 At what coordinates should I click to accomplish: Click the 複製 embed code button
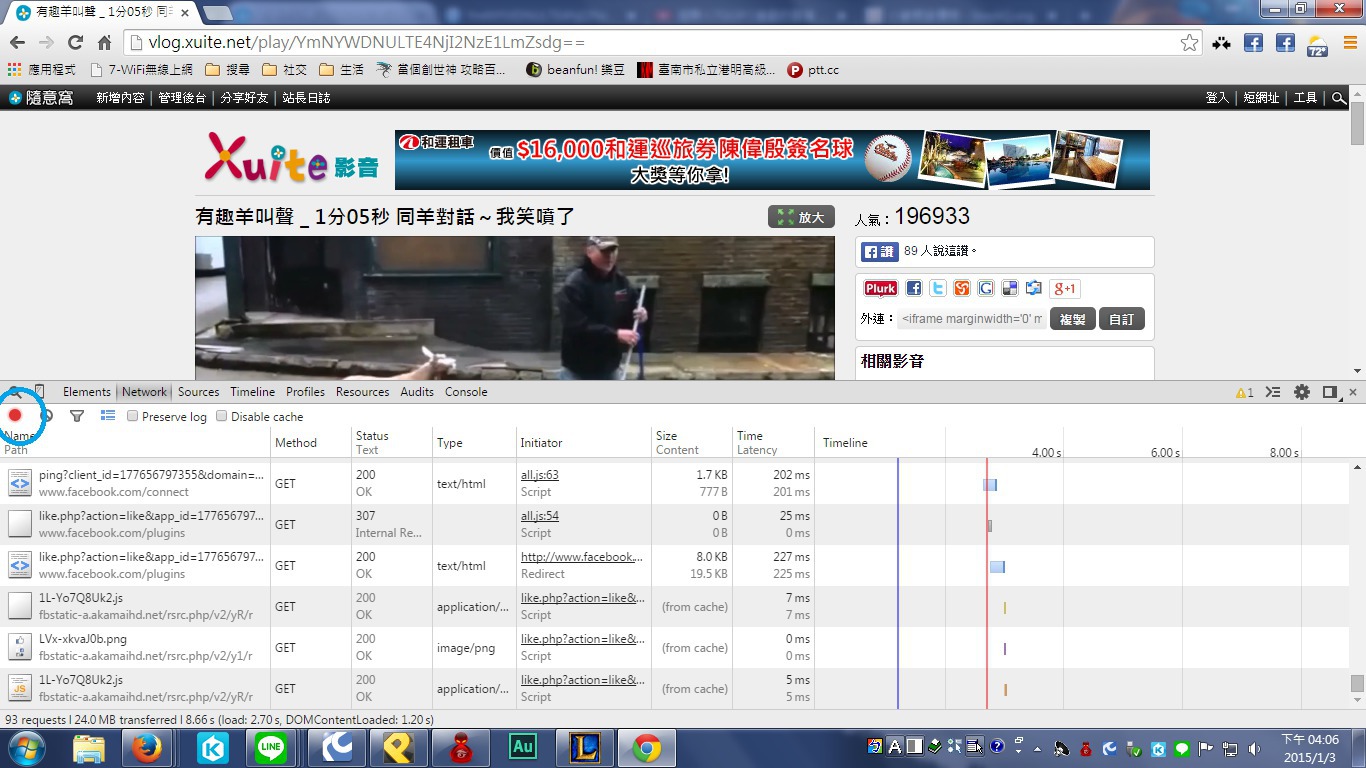click(x=1072, y=320)
